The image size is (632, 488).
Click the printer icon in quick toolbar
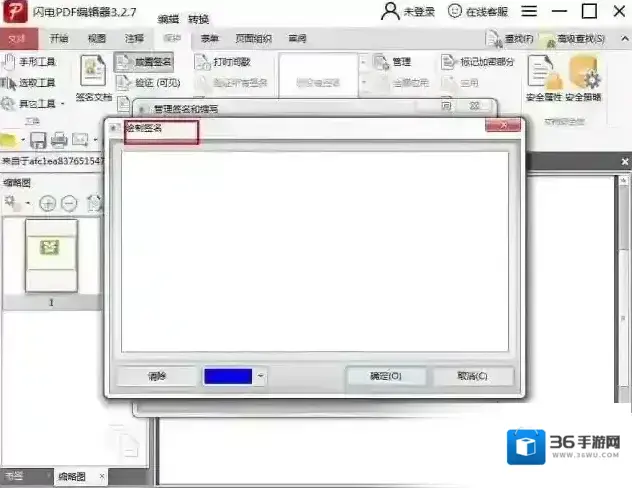click(x=59, y=140)
